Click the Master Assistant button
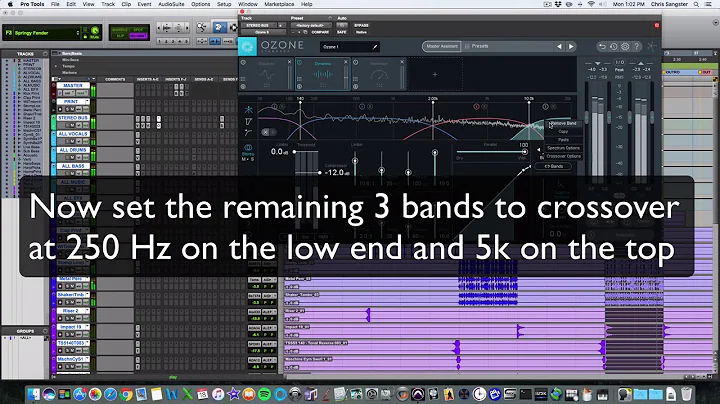720x404 pixels. point(441,46)
